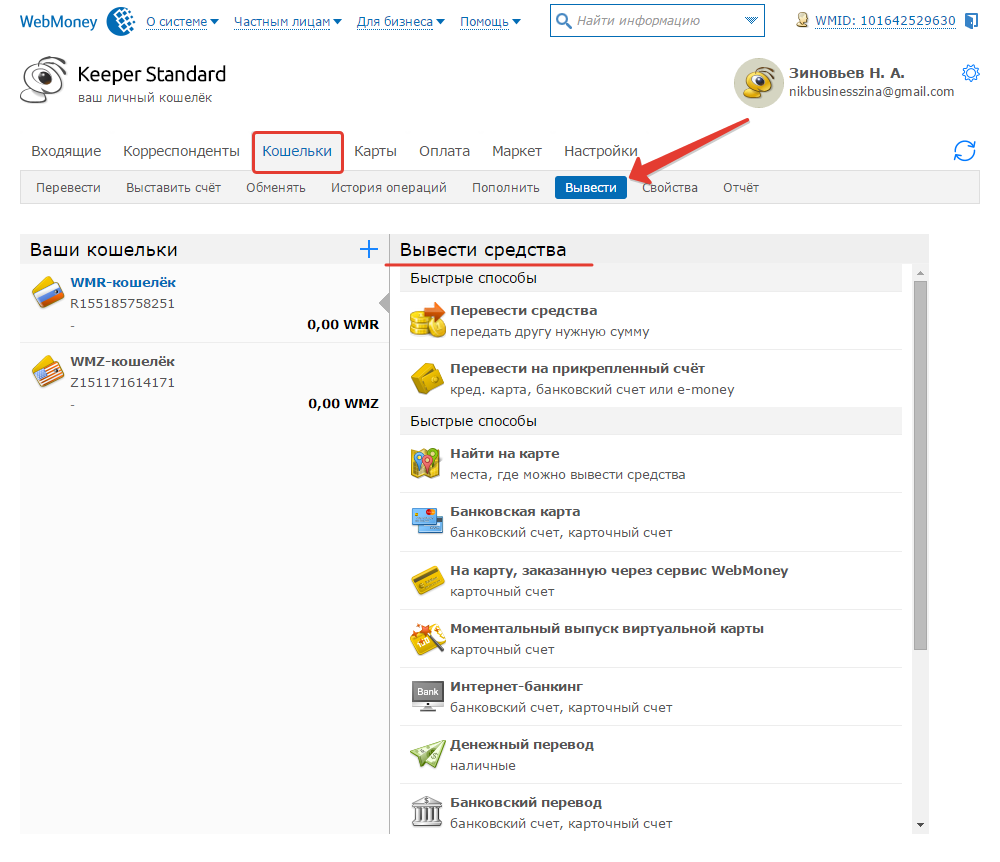
Task: Click the WMZ wallet US flag icon
Action: tap(48, 372)
